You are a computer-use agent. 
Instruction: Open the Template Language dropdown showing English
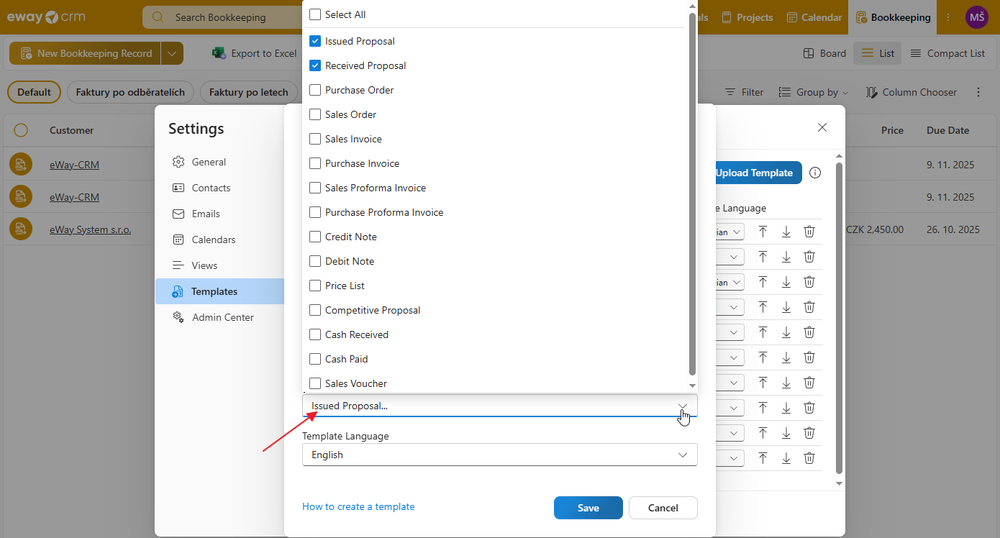pos(499,455)
